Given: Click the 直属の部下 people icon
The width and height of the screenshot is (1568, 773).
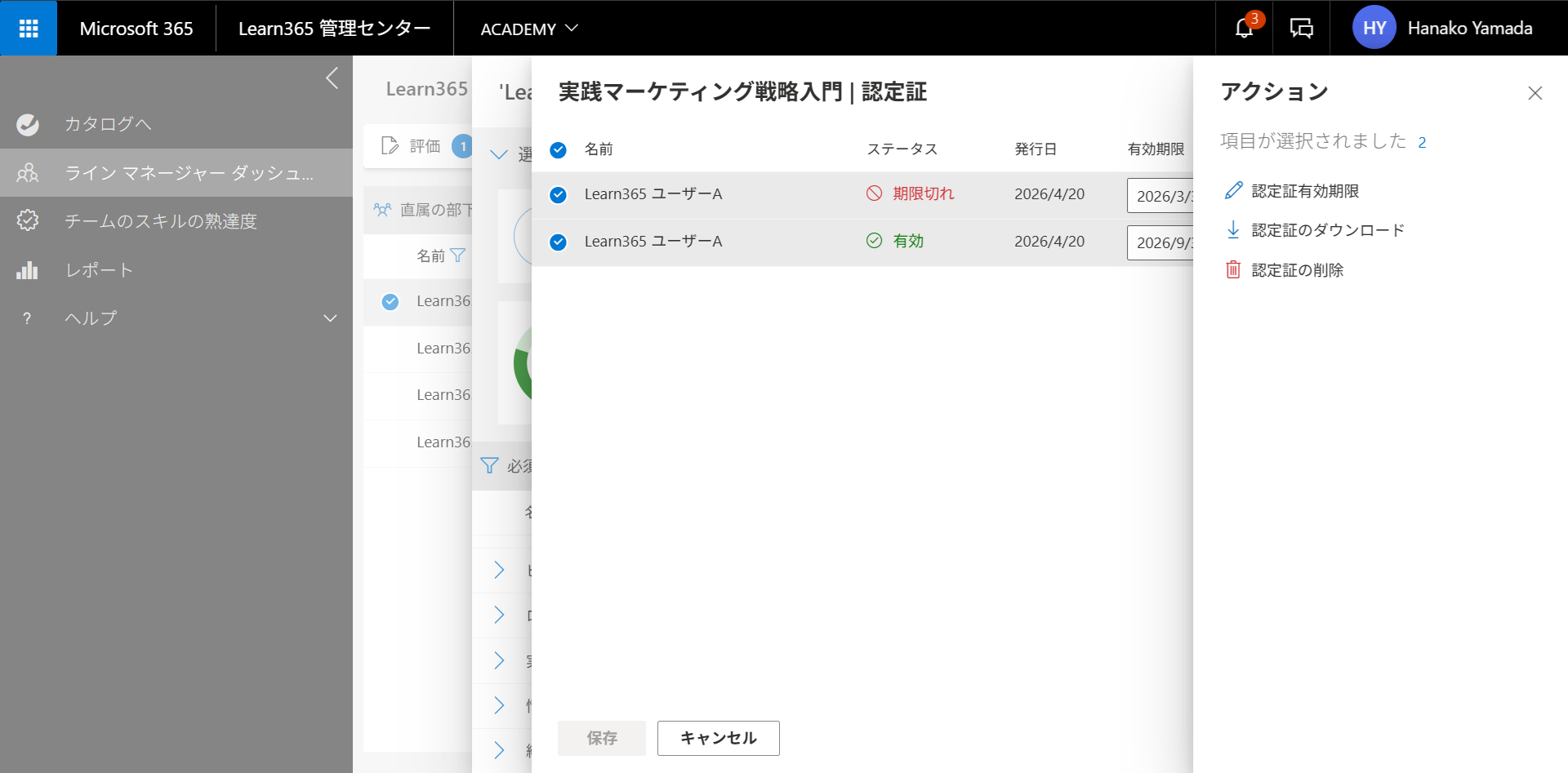Looking at the screenshot, I should click(x=382, y=210).
